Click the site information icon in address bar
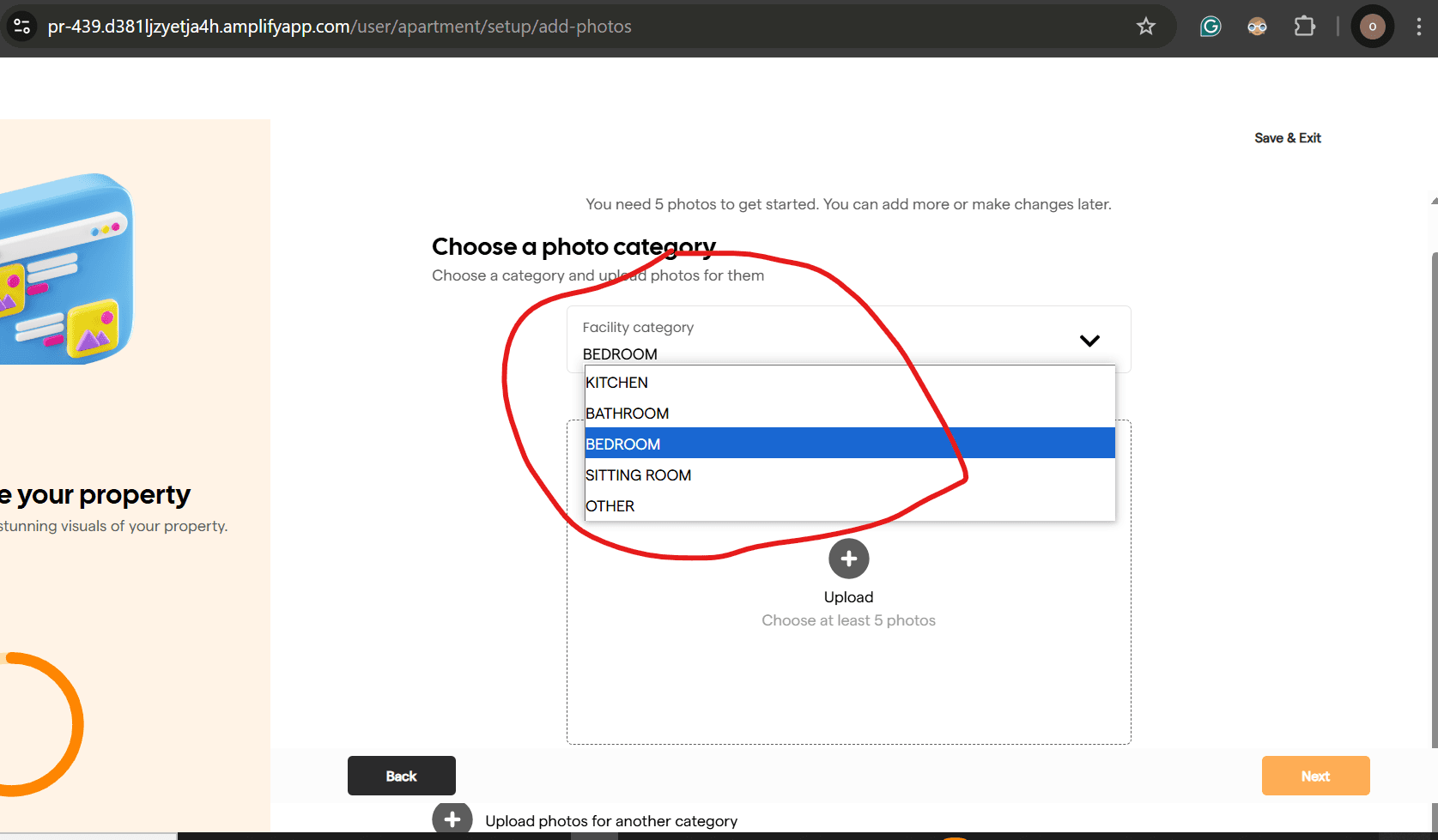Screen dimensions: 1438x840 click(21, 27)
